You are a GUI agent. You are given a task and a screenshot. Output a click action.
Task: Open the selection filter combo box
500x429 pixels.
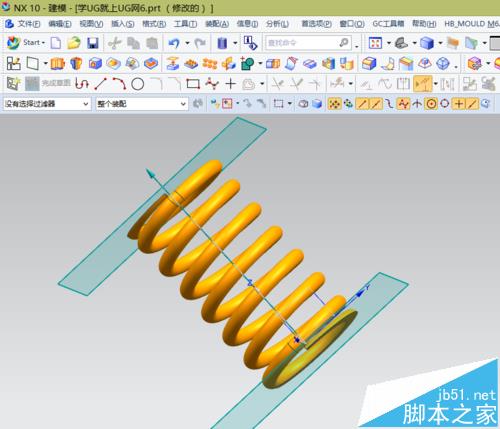pyautogui.click(x=47, y=104)
